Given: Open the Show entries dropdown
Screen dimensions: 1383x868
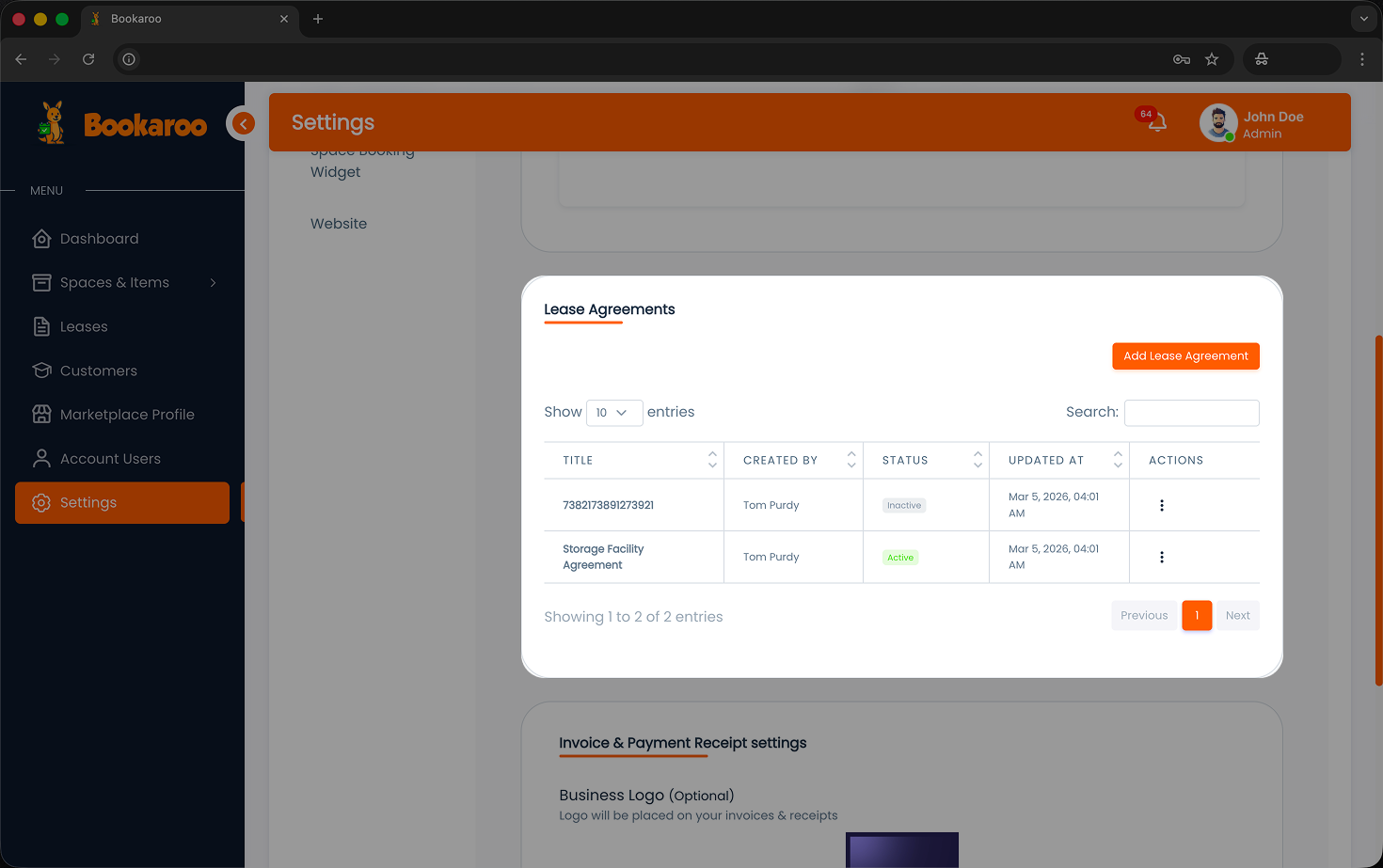Looking at the screenshot, I should click(614, 413).
